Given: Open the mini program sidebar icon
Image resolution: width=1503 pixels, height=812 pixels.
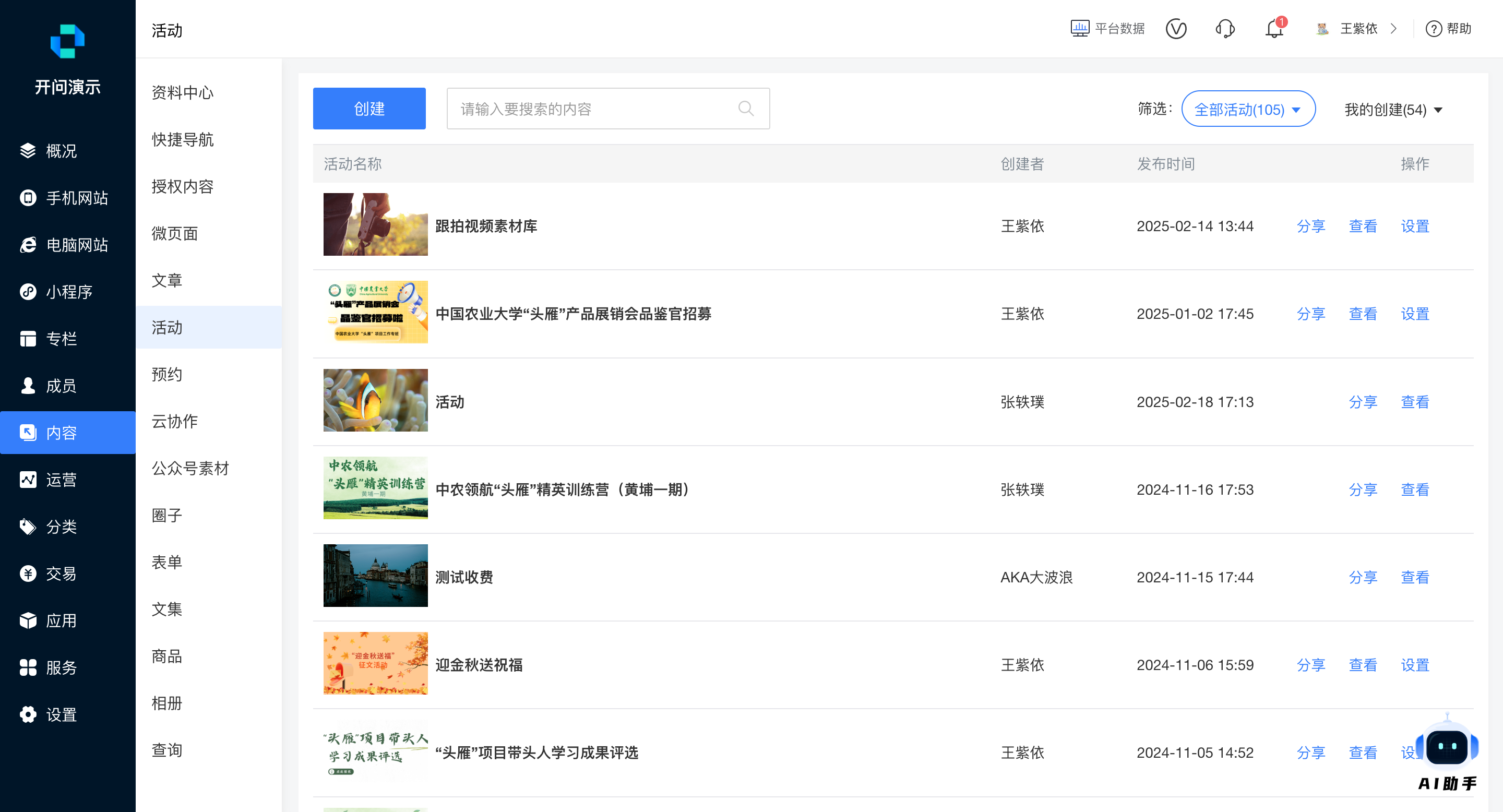Looking at the screenshot, I should point(28,292).
